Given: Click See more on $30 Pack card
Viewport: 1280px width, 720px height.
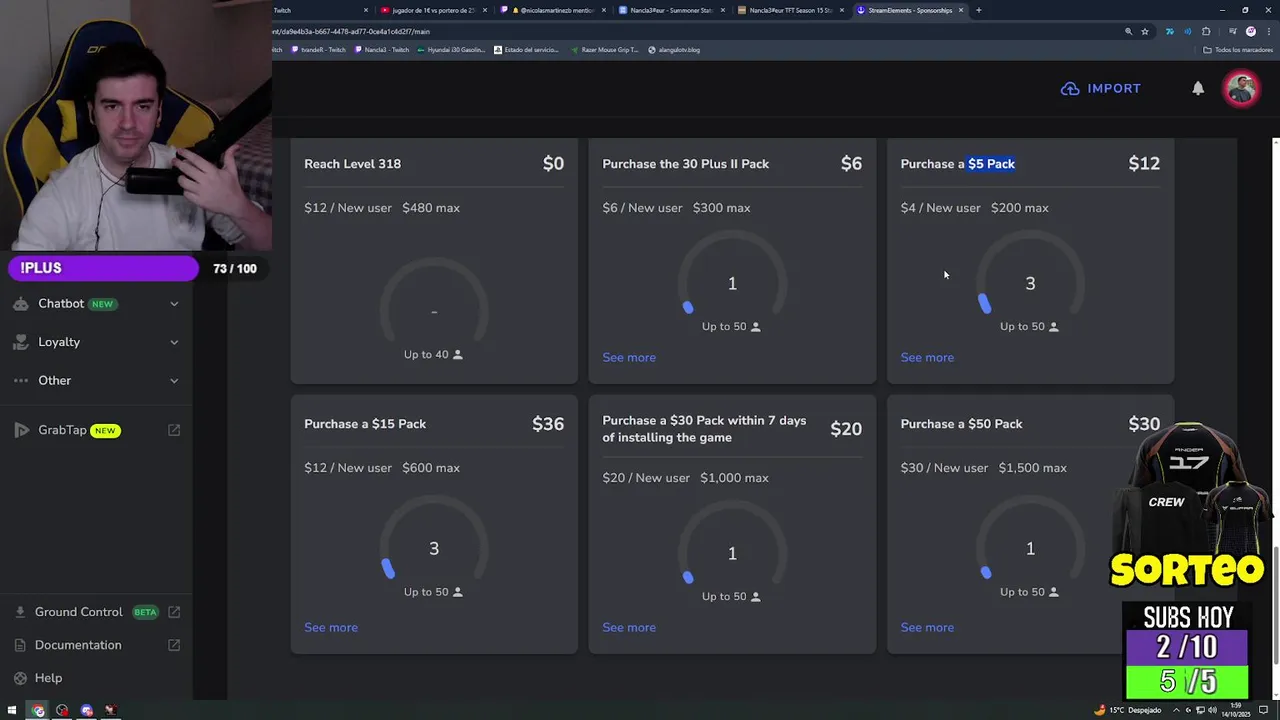Looking at the screenshot, I should tap(629, 627).
